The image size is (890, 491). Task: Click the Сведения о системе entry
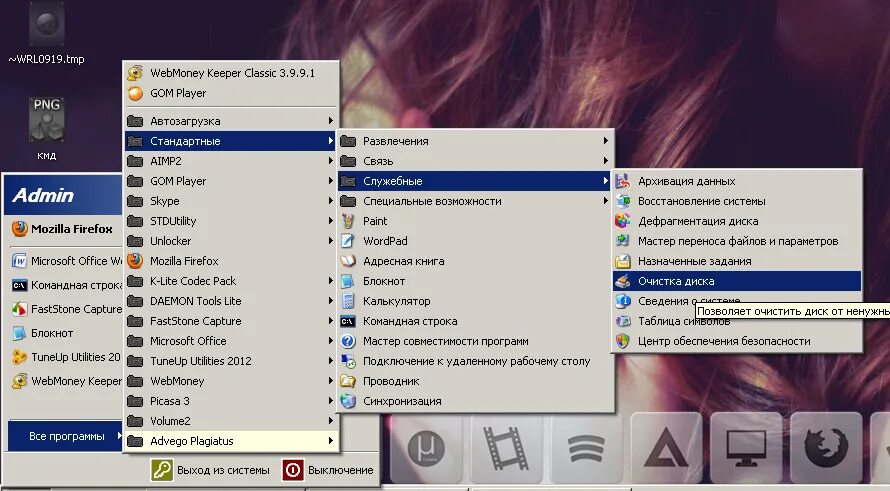click(x=737, y=301)
